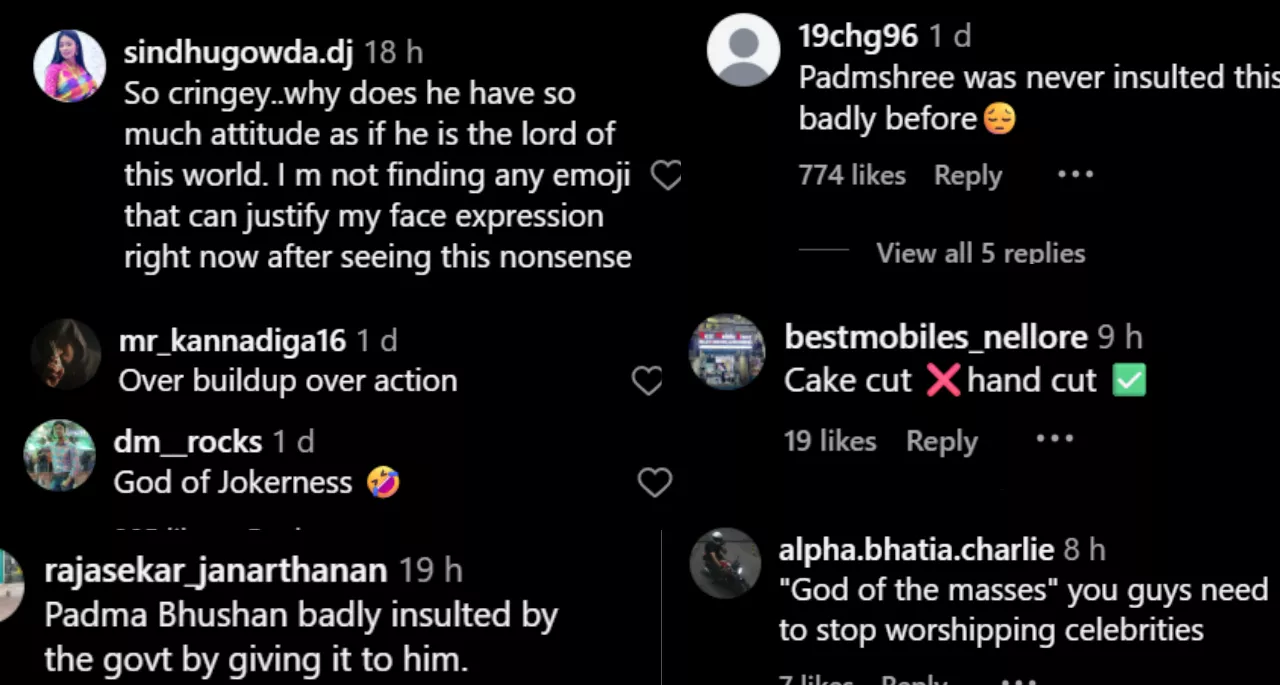This screenshot has width=1280, height=685.
Task: Open bestmobiles_nellore's profile picture
Action: pos(727,353)
